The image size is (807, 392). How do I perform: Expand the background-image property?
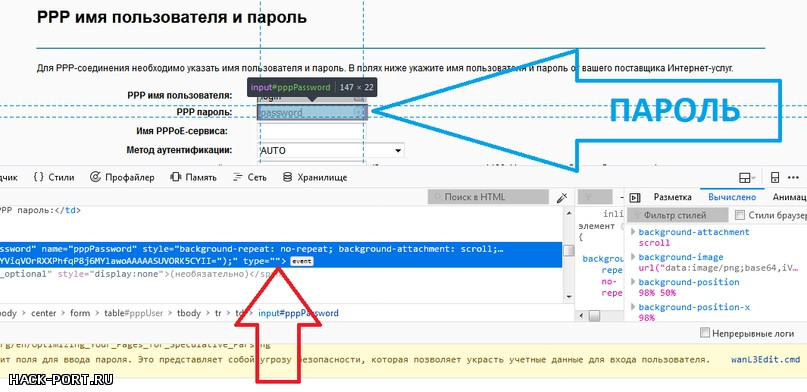[633, 257]
